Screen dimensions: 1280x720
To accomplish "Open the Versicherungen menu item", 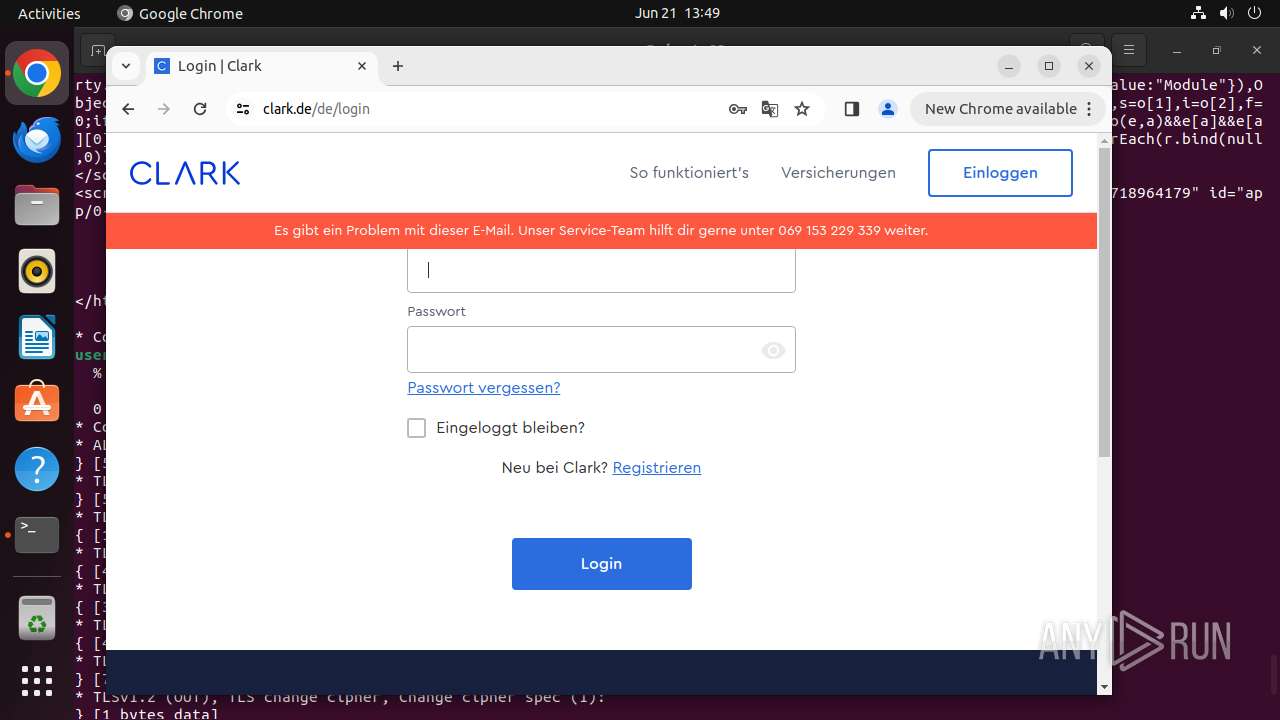I will (838, 173).
